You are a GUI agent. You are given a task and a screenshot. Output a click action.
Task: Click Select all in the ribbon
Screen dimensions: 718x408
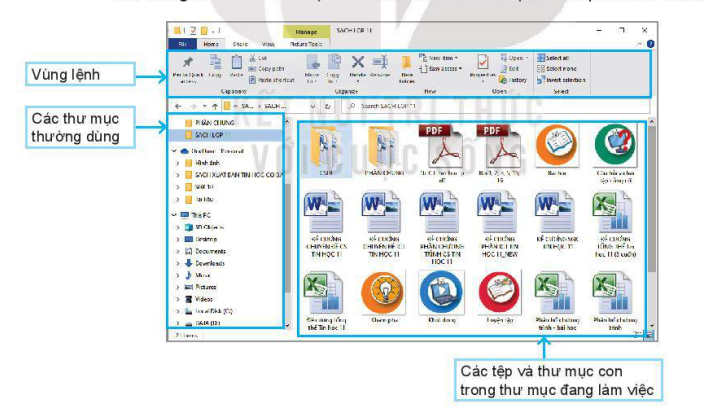[x=553, y=58]
